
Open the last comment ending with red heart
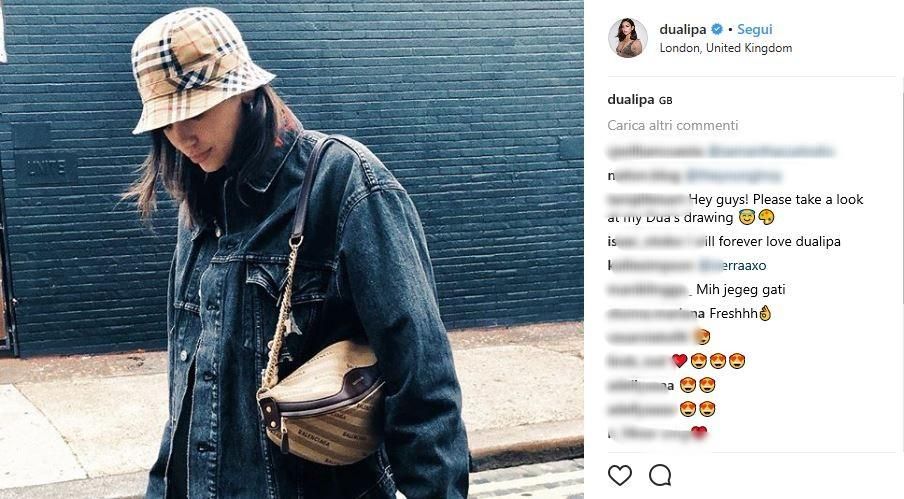657,432
